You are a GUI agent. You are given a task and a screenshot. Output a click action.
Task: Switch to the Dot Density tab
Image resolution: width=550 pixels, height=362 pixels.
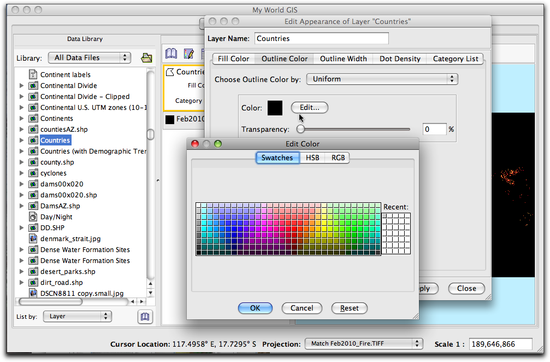pyautogui.click(x=400, y=59)
